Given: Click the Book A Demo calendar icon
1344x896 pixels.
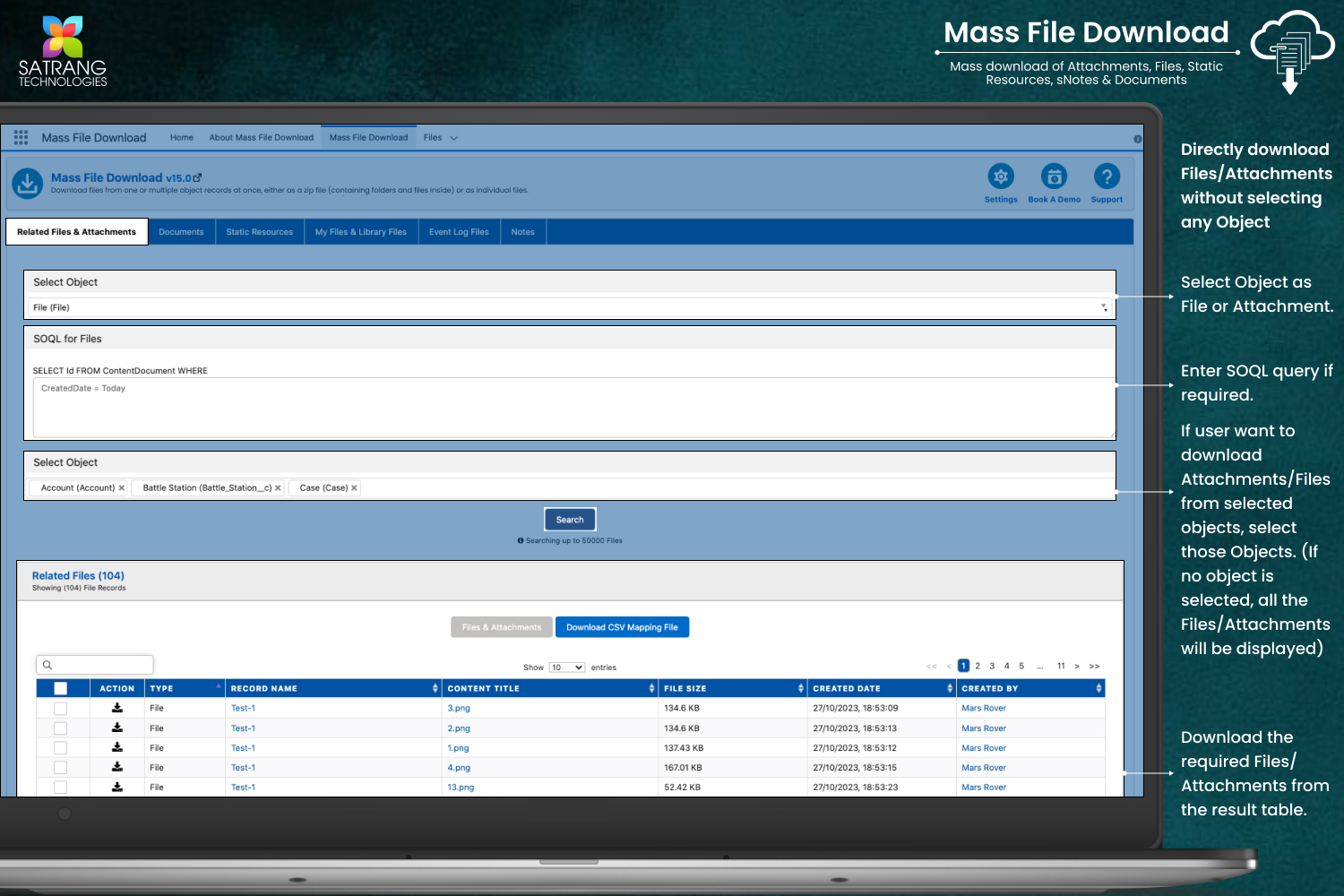Looking at the screenshot, I should pyautogui.click(x=1054, y=177).
